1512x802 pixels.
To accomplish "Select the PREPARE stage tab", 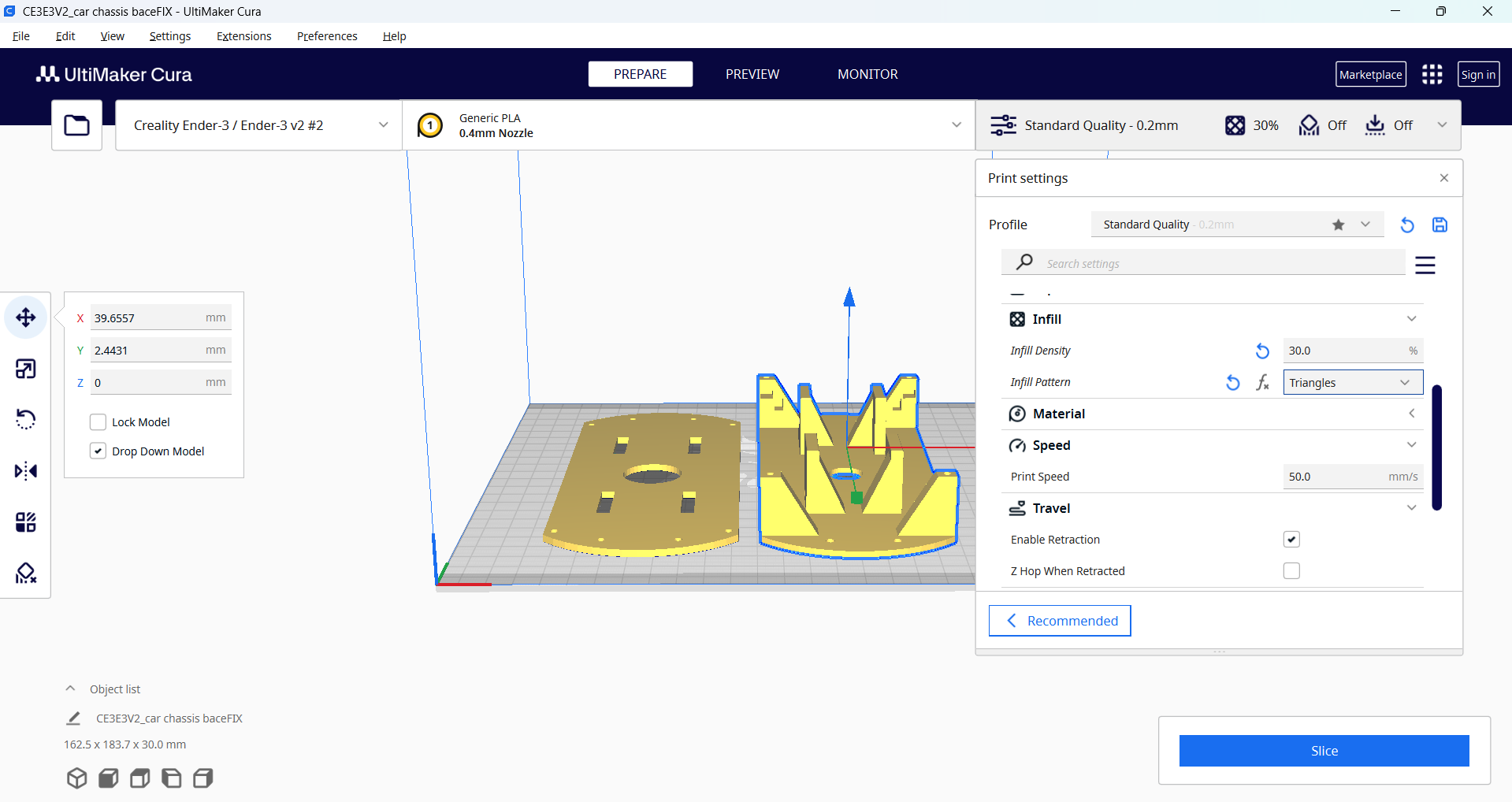I will (641, 74).
